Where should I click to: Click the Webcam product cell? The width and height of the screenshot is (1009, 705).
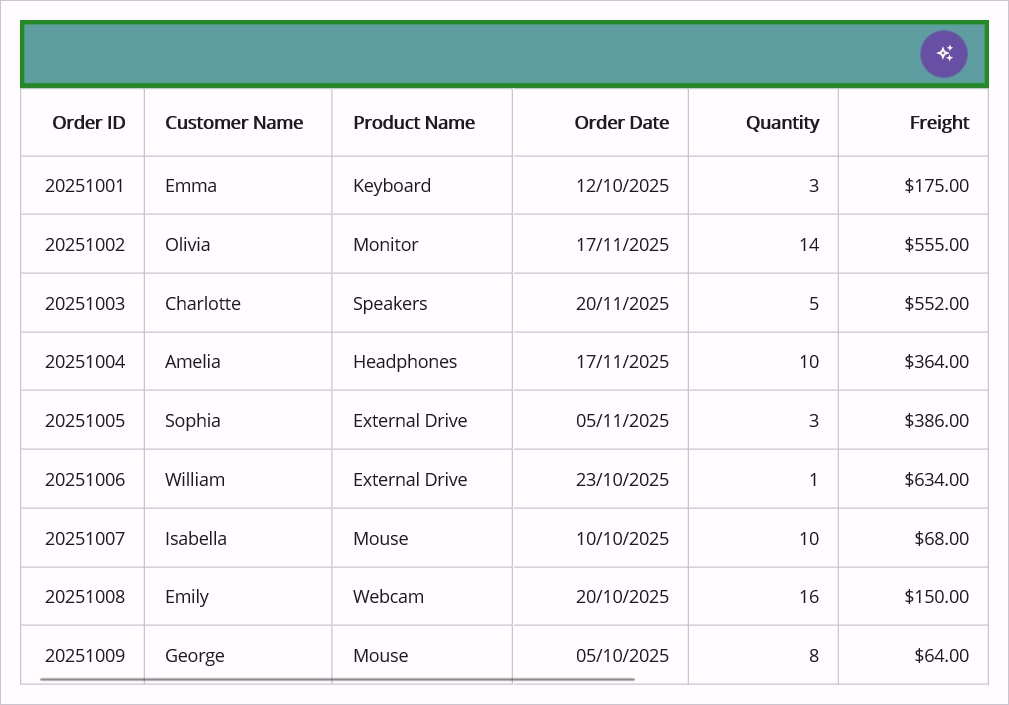(x=388, y=597)
